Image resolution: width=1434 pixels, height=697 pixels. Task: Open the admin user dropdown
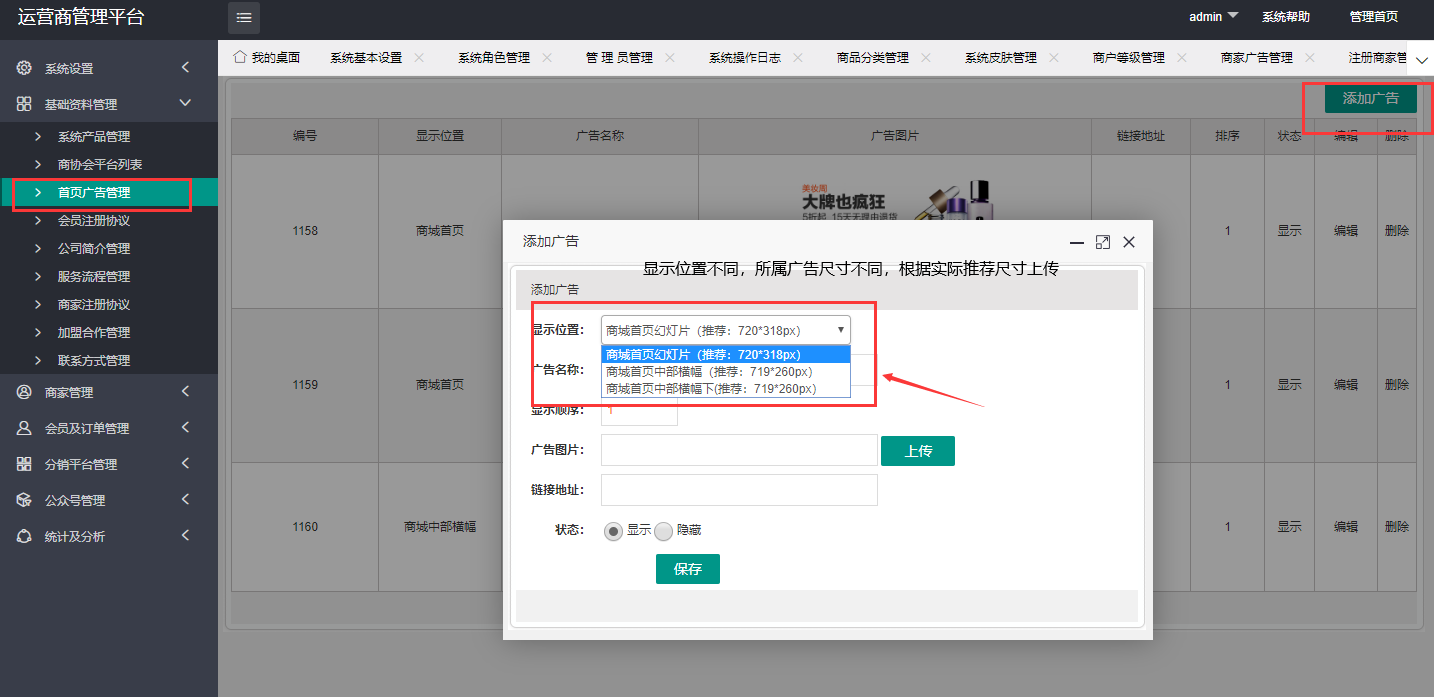point(1213,17)
